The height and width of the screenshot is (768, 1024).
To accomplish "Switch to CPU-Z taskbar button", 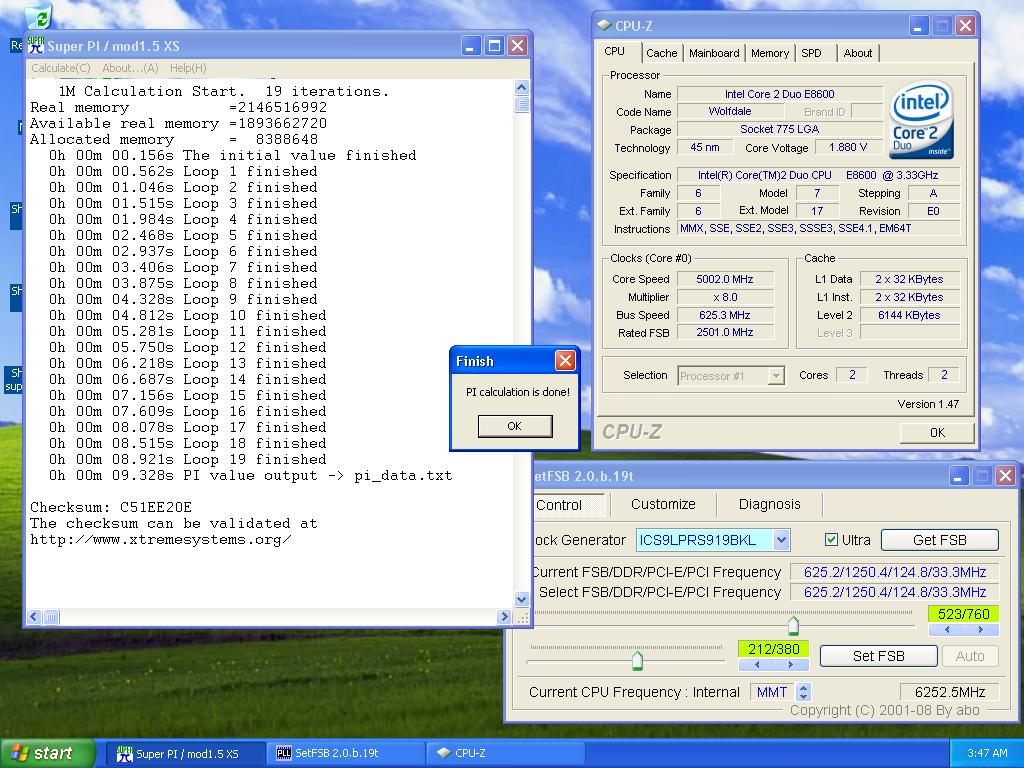I will click(503, 754).
